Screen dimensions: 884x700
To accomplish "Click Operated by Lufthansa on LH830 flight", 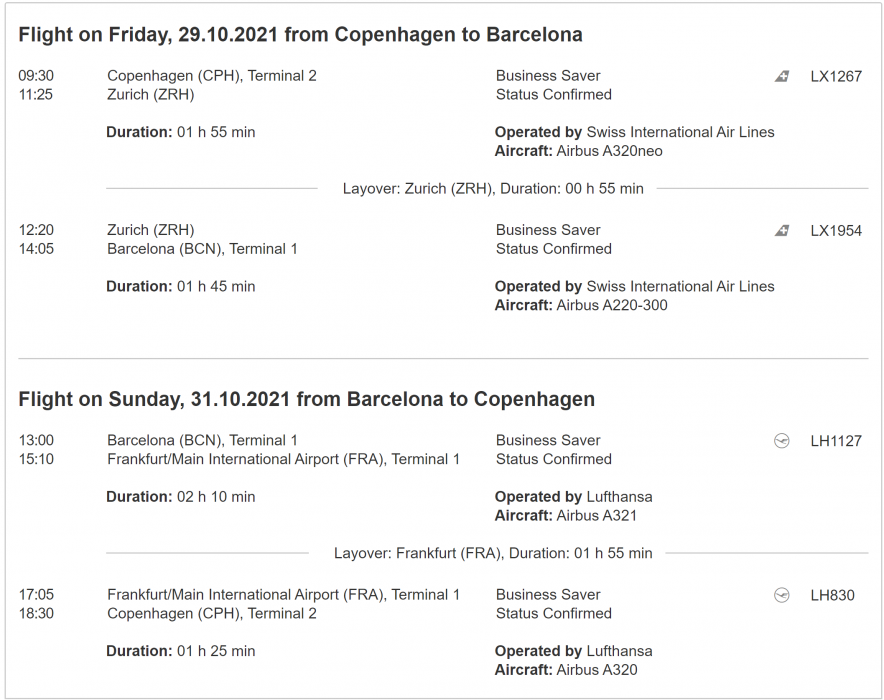I will point(573,651).
